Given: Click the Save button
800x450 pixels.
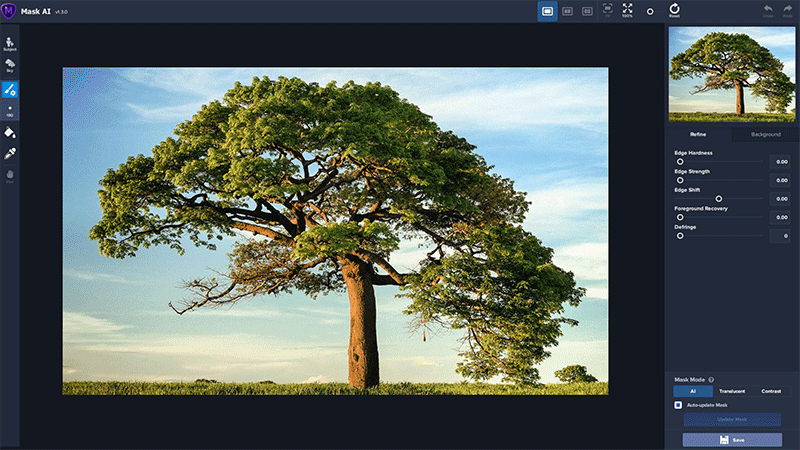Looking at the screenshot, I should click(732, 439).
